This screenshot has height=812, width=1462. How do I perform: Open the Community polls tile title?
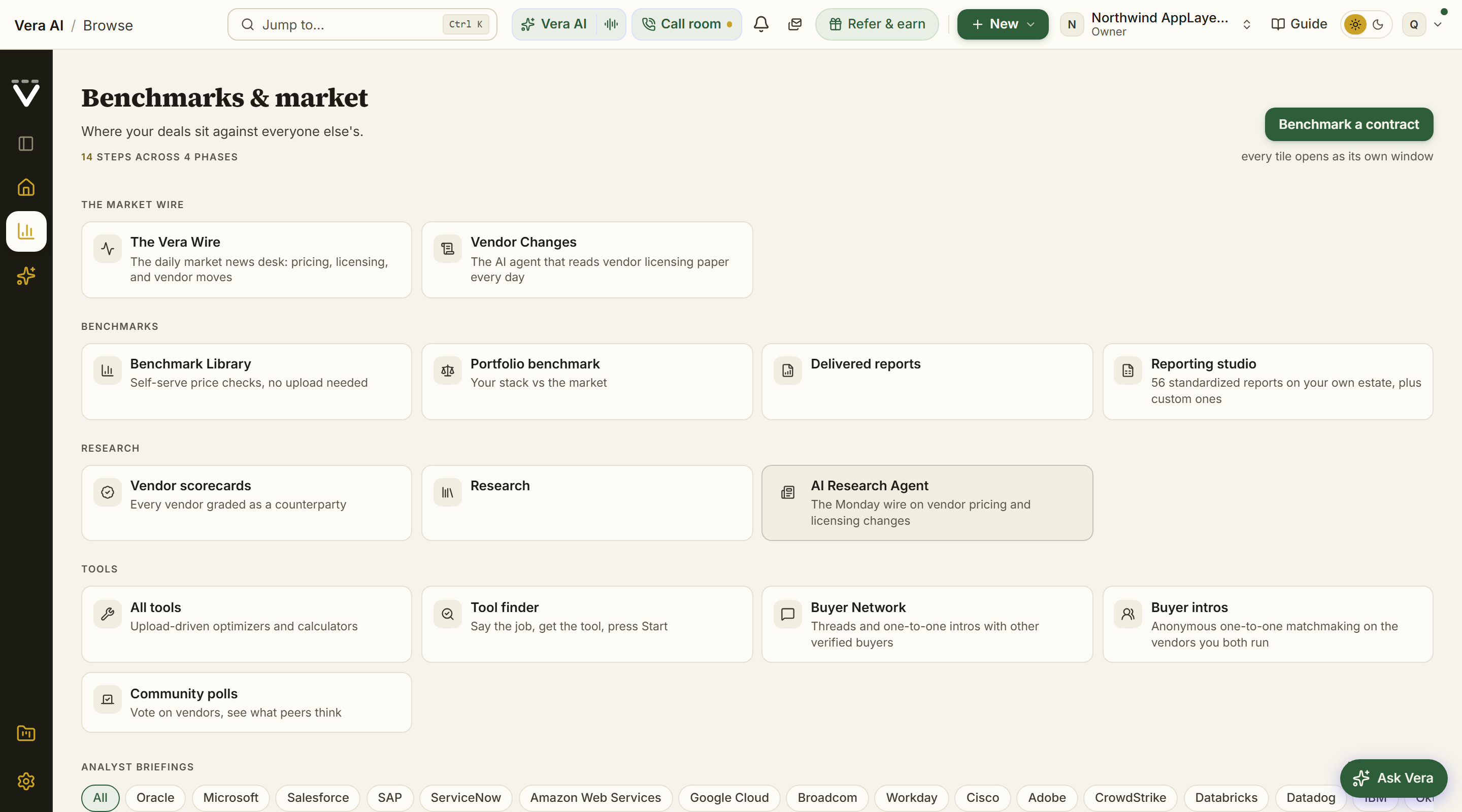(184, 693)
